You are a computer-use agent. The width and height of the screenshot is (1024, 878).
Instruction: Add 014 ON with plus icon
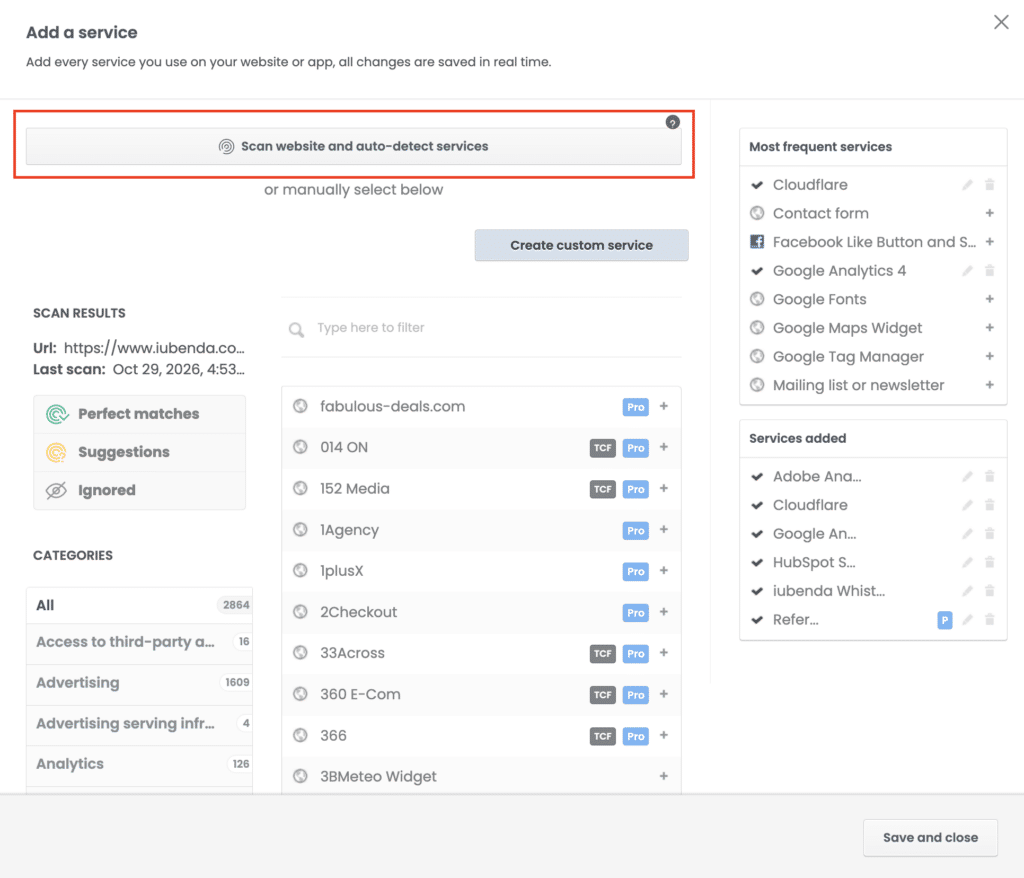664,447
